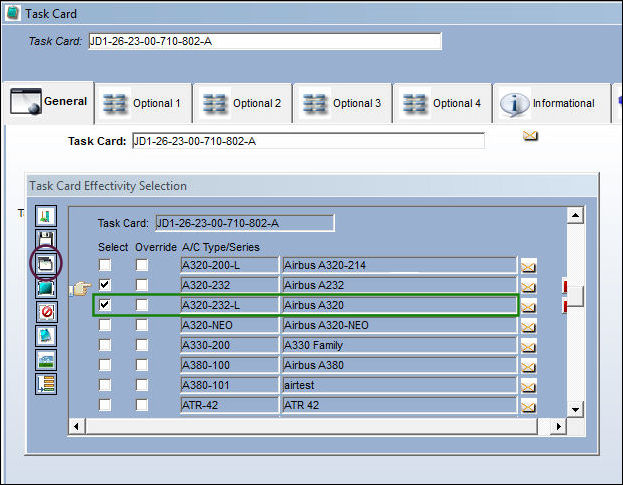Click Task Card field on General tab
Image resolution: width=623 pixels, height=485 pixels.
[308, 141]
